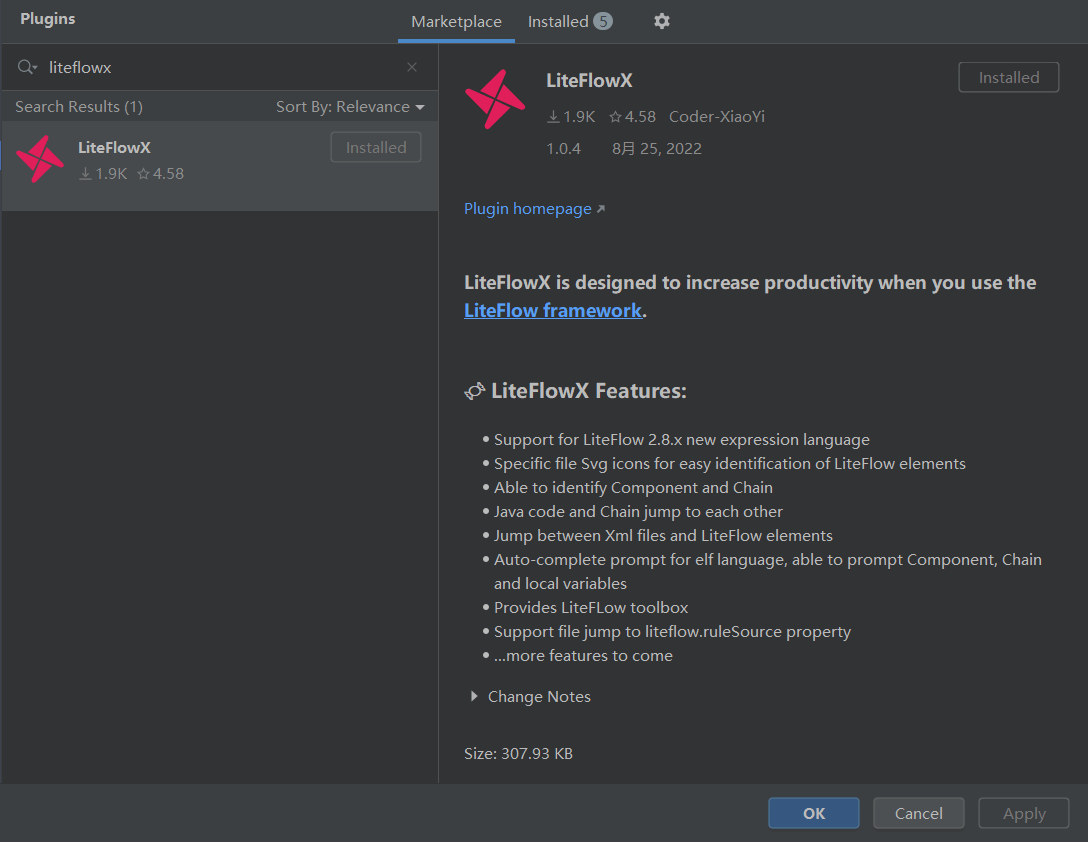
Task: Click the Support for LiteFlow 2.8.x bullet
Action: [x=681, y=439]
